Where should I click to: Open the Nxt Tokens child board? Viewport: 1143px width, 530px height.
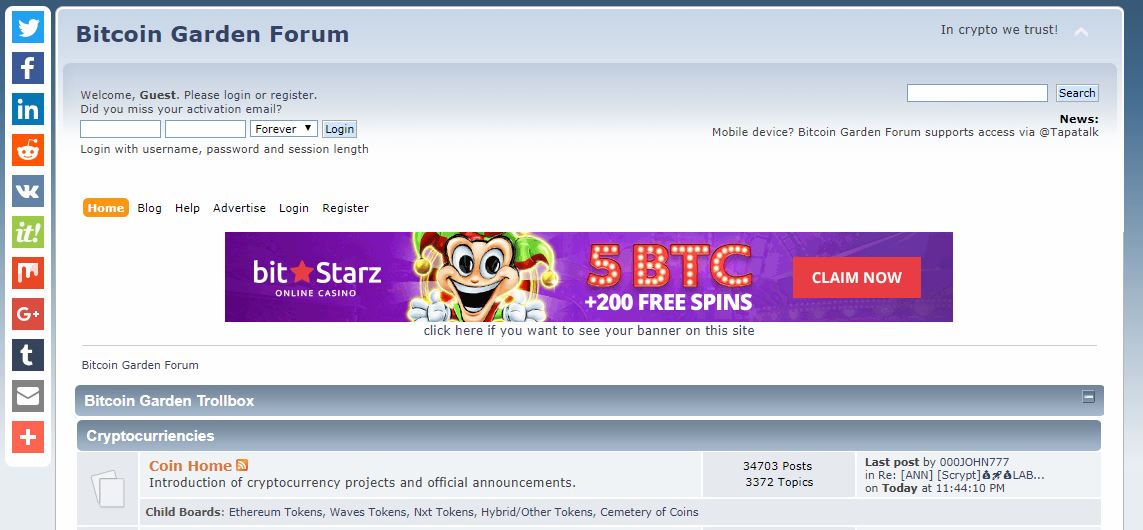tap(443, 512)
